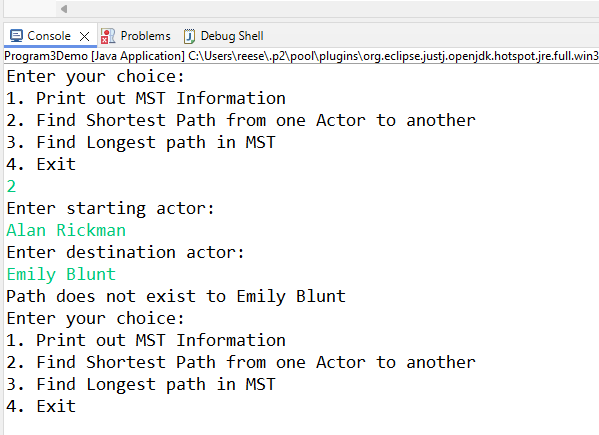Click the Console view monitor icon
This screenshot has height=435, width=599.
tap(16, 36)
